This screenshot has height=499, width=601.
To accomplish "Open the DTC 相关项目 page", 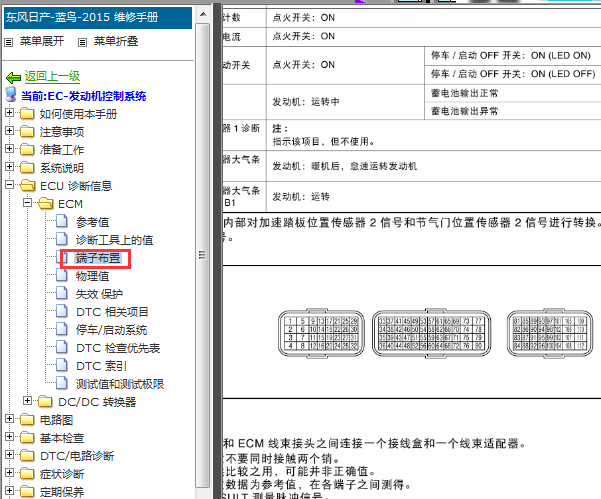I will [112, 312].
